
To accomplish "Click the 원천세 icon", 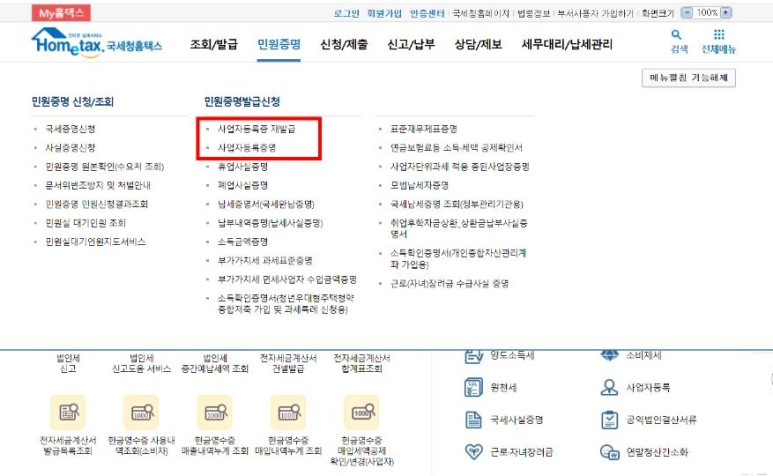I will coord(474,388).
